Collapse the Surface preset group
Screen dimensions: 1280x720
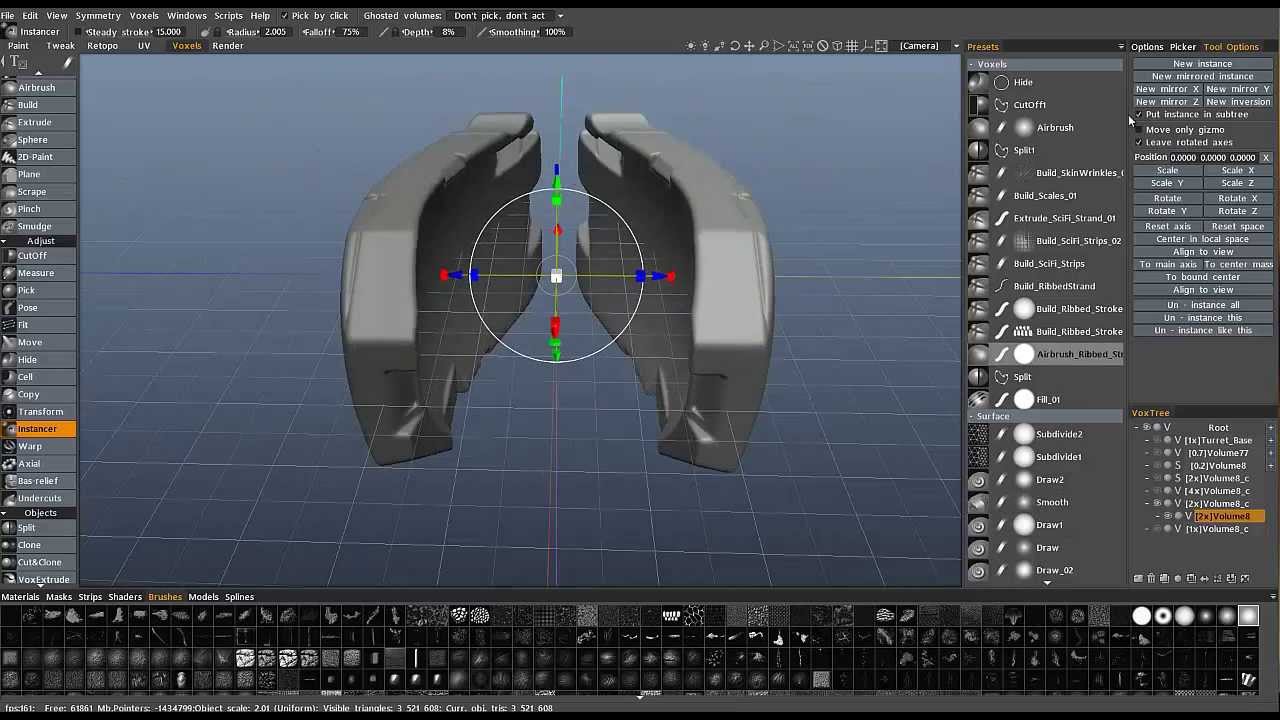(971, 417)
